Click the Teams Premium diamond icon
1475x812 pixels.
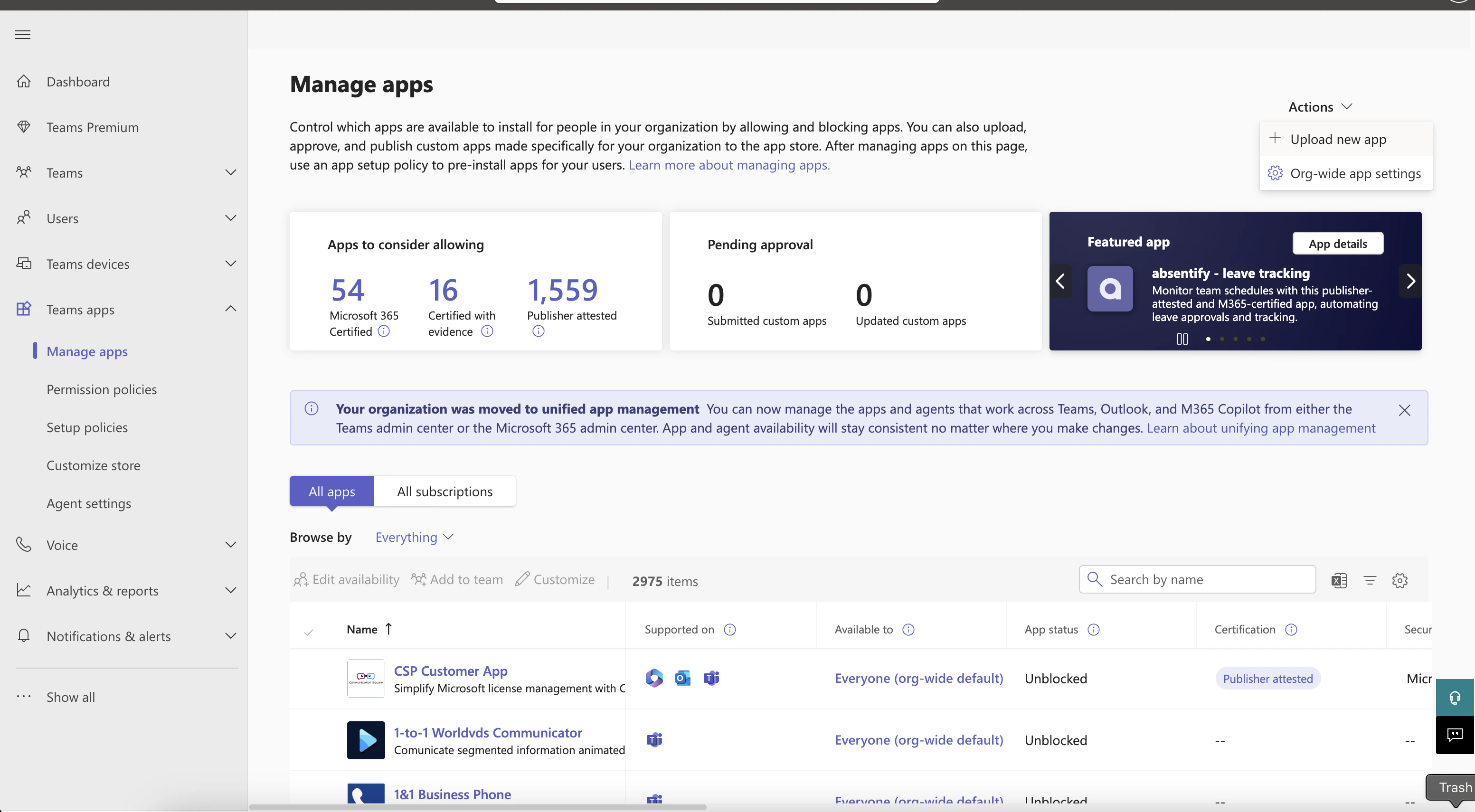tap(23, 127)
